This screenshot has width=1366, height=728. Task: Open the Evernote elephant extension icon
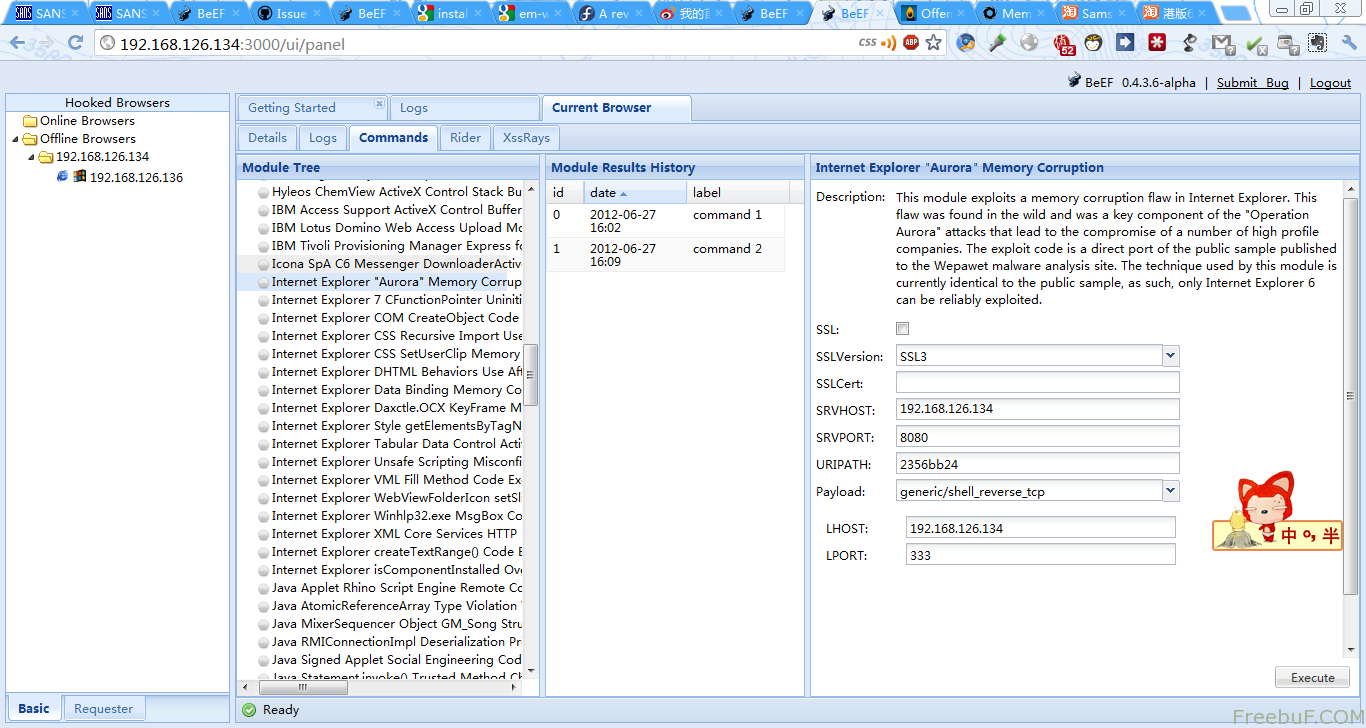click(x=1318, y=43)
